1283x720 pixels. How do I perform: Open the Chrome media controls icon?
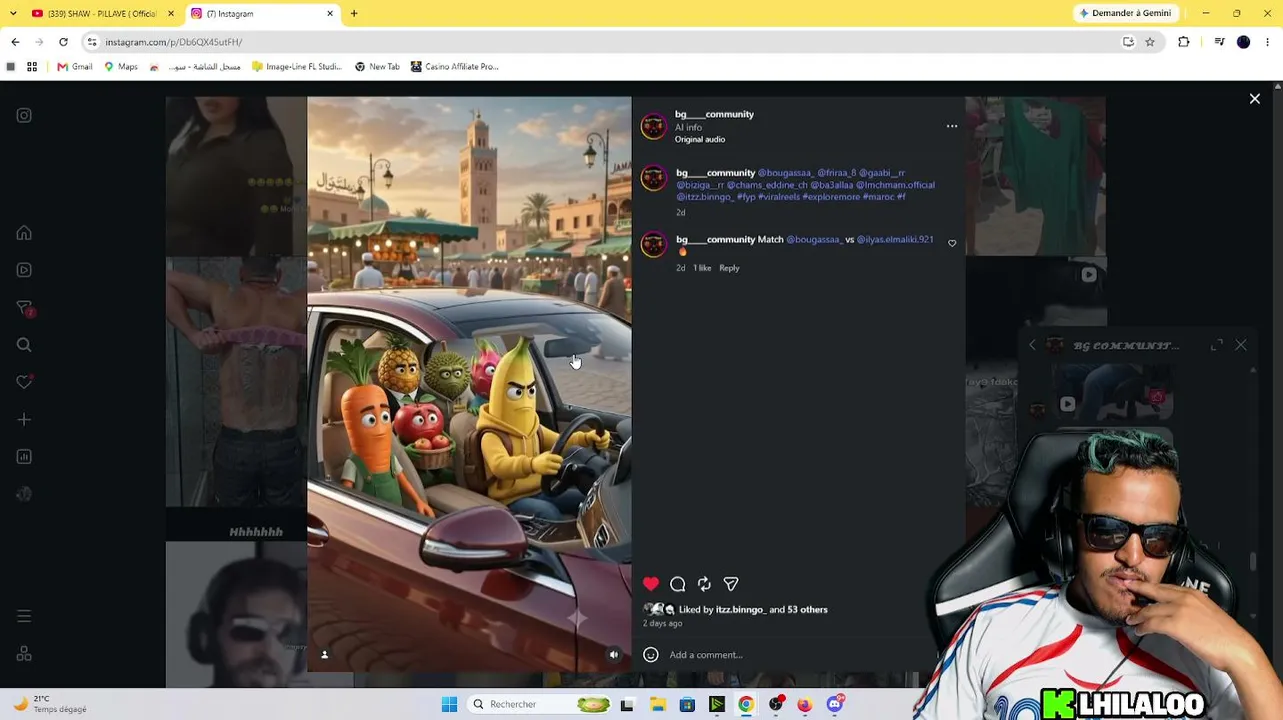coord(1219,42)
